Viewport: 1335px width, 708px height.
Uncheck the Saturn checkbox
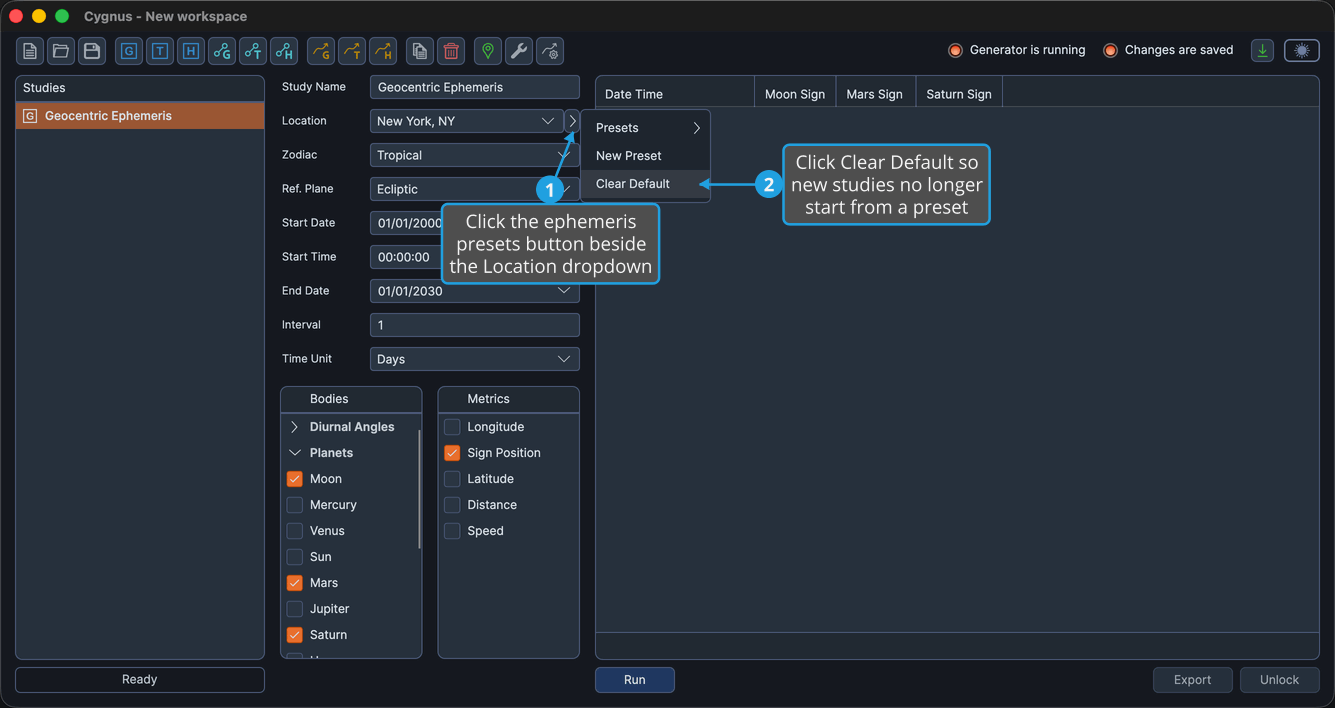tap(295, 635)
